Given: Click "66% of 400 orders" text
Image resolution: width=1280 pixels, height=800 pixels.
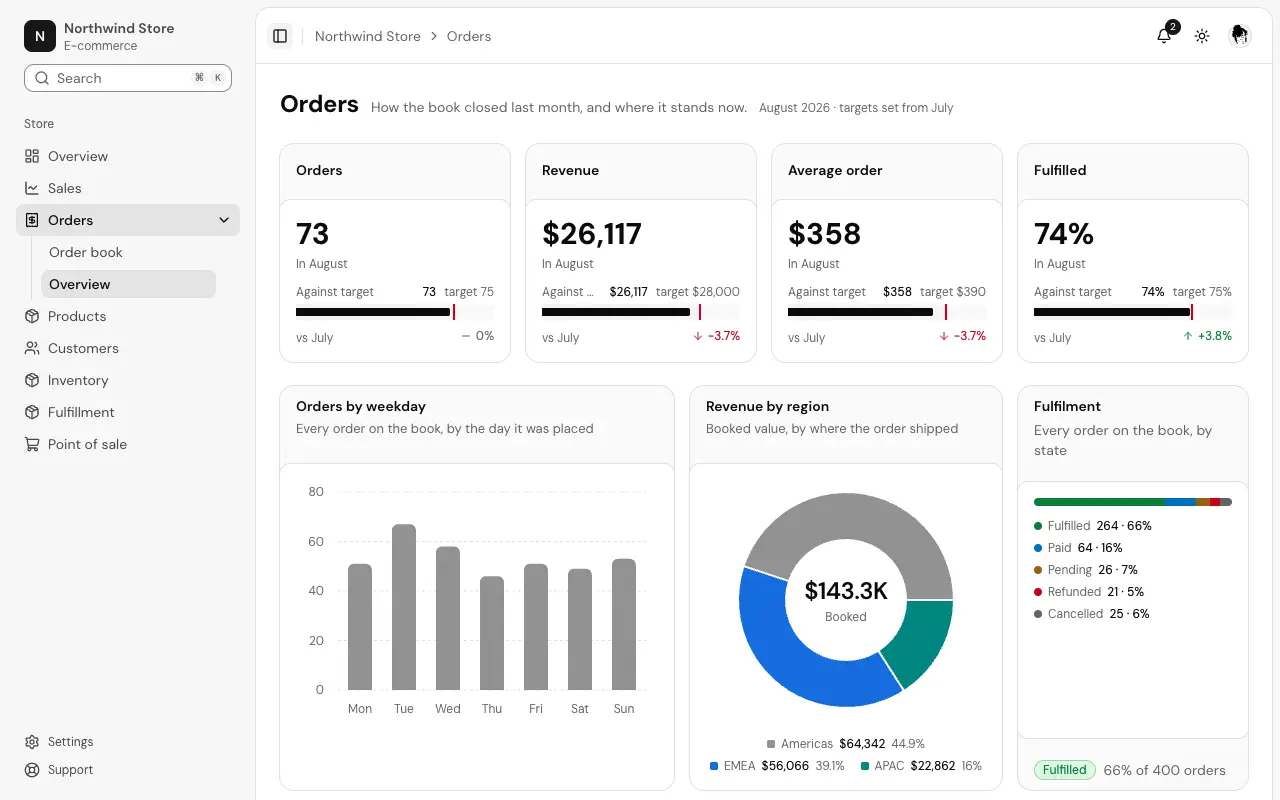Looking at the screenshot, I should click(1164, 770).
